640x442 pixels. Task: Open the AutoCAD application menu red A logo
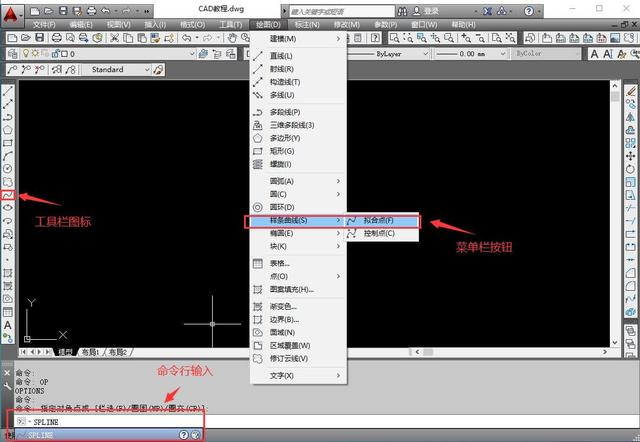(x=11, y=14)
